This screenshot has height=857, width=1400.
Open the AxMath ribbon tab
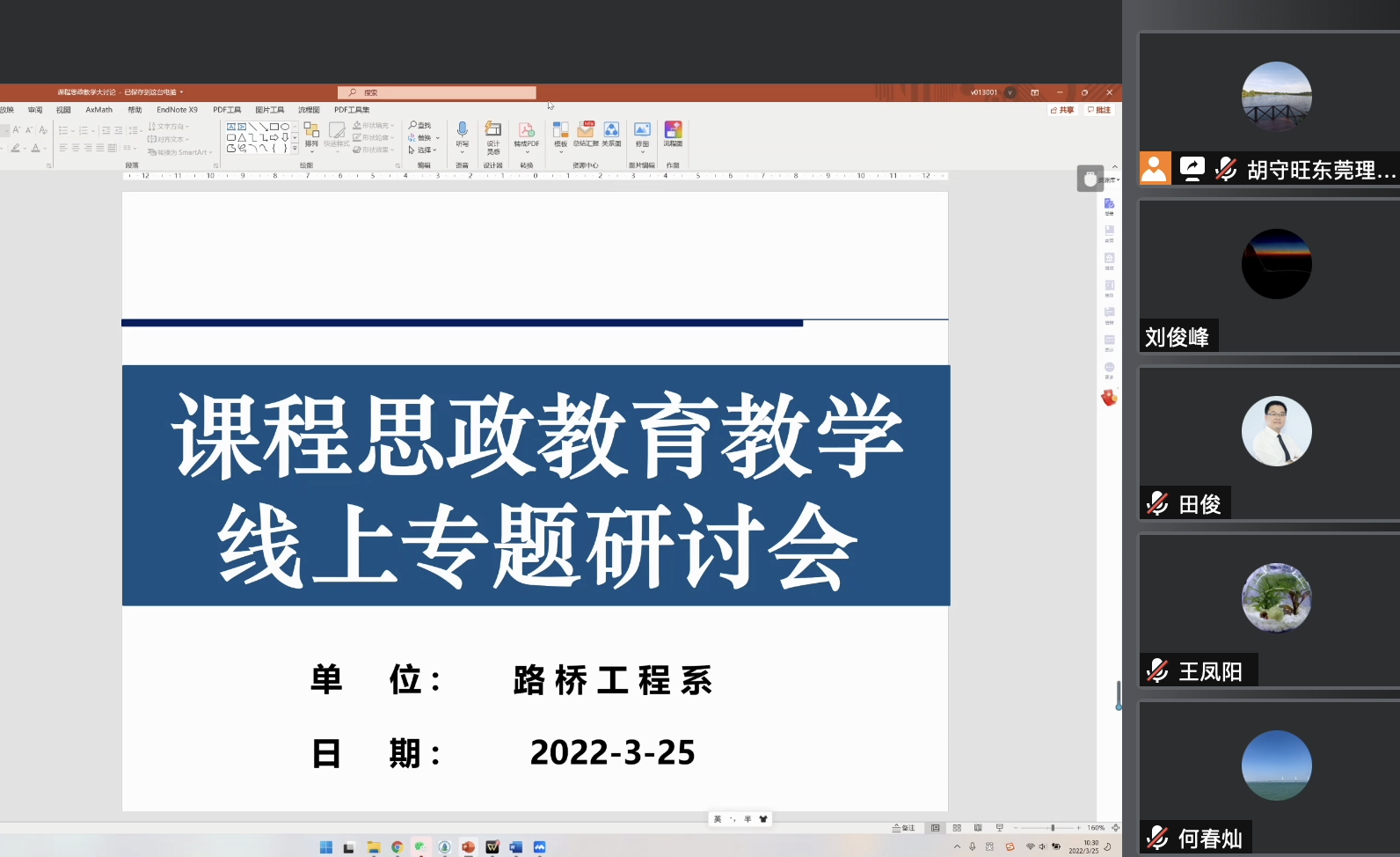(x=98, y=110)
